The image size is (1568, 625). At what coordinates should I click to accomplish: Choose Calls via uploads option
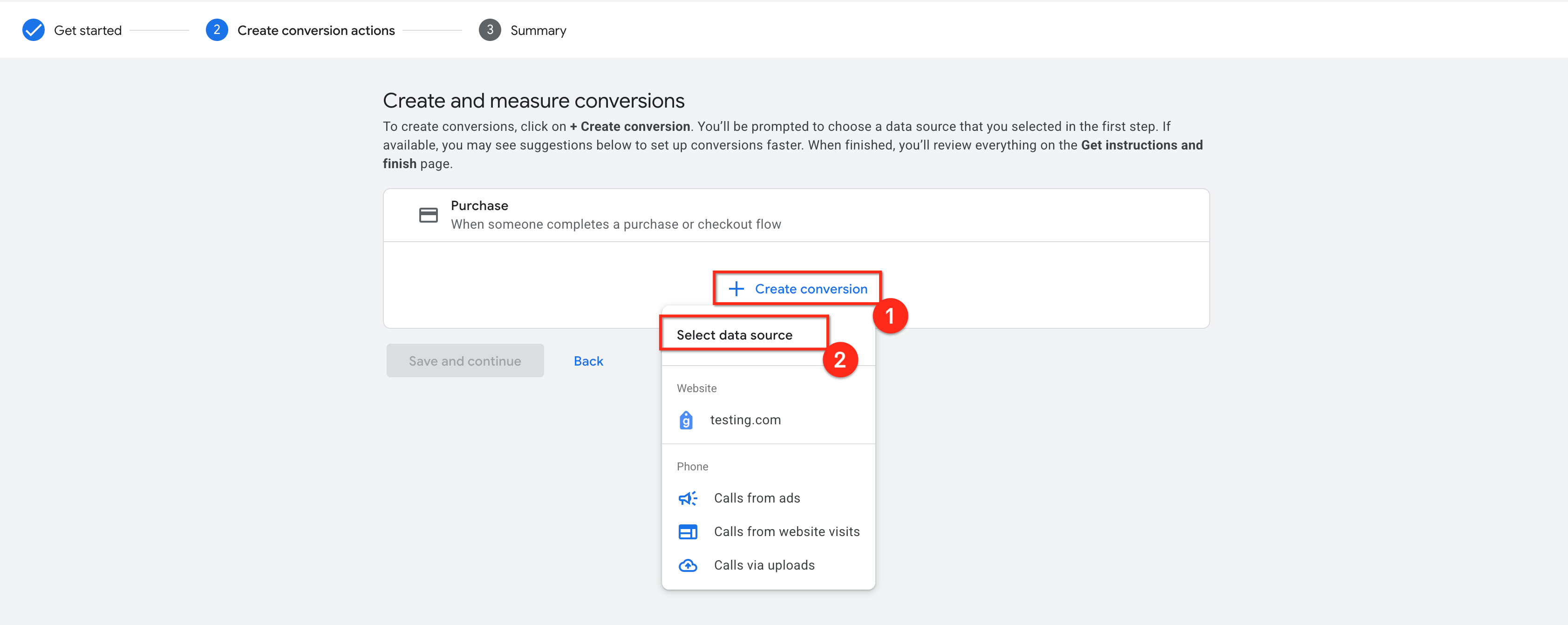[764, 565]
